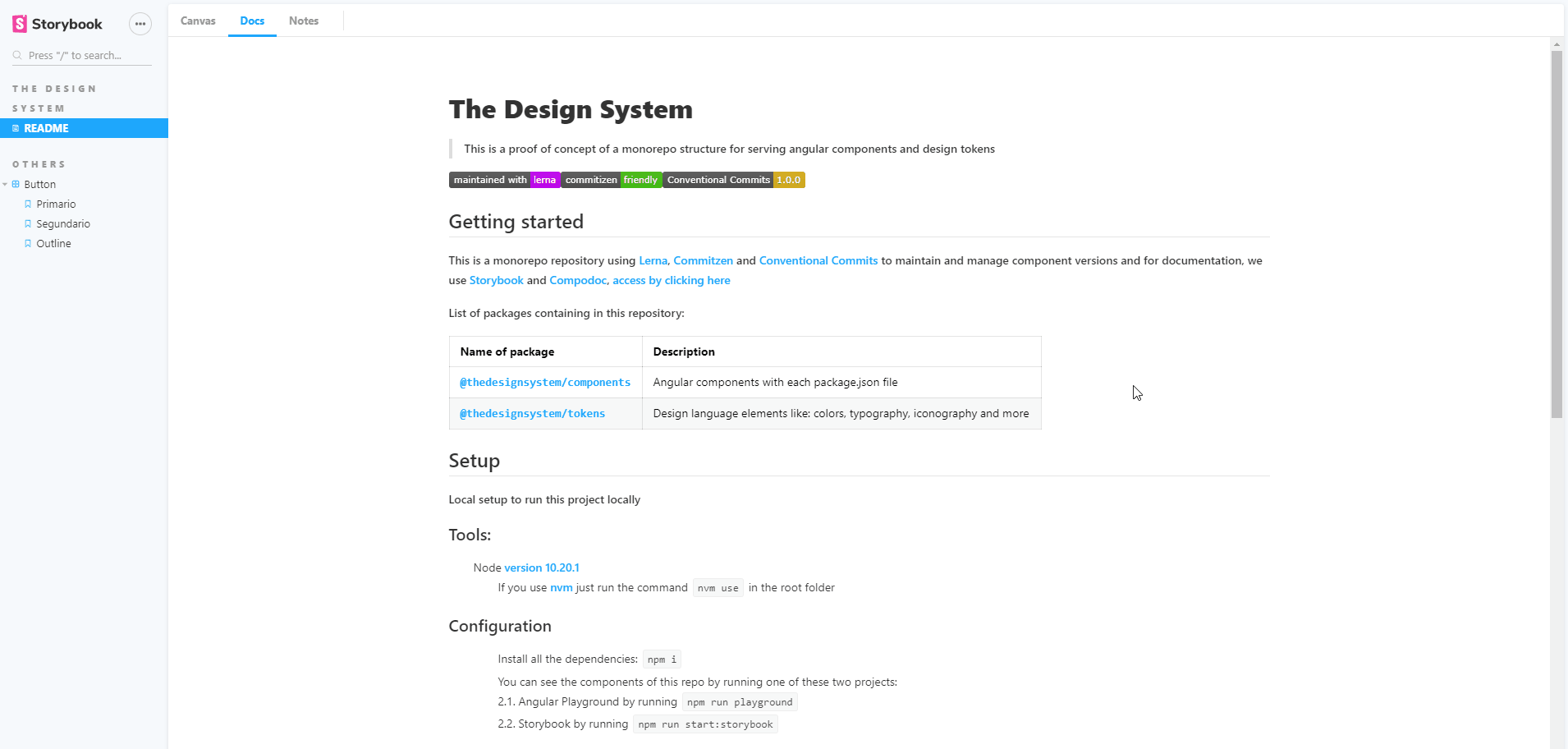
Task: Click the README document icon
Action: pyautogui.click(x=16, y=128)
